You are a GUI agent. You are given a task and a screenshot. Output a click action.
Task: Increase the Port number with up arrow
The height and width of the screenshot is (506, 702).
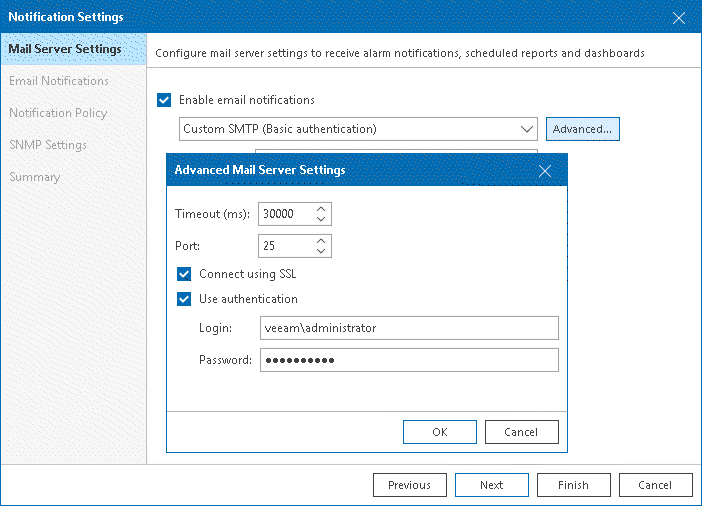click(320, 241)
